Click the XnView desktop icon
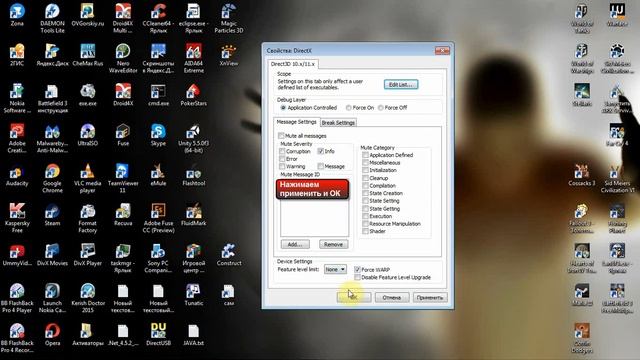This screenshot has width=640, height=360. pos(229,55)
